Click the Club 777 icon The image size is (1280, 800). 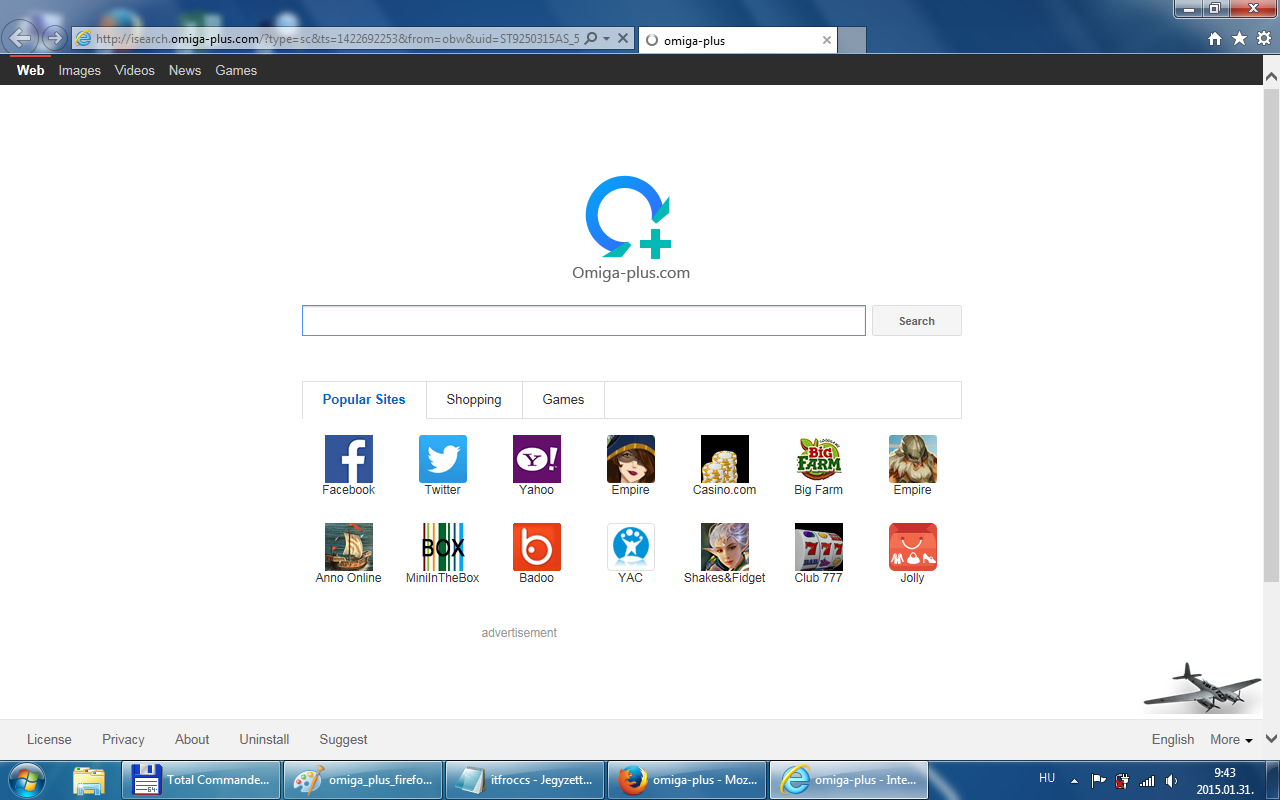pyautogui.click(x=818, y=547)
